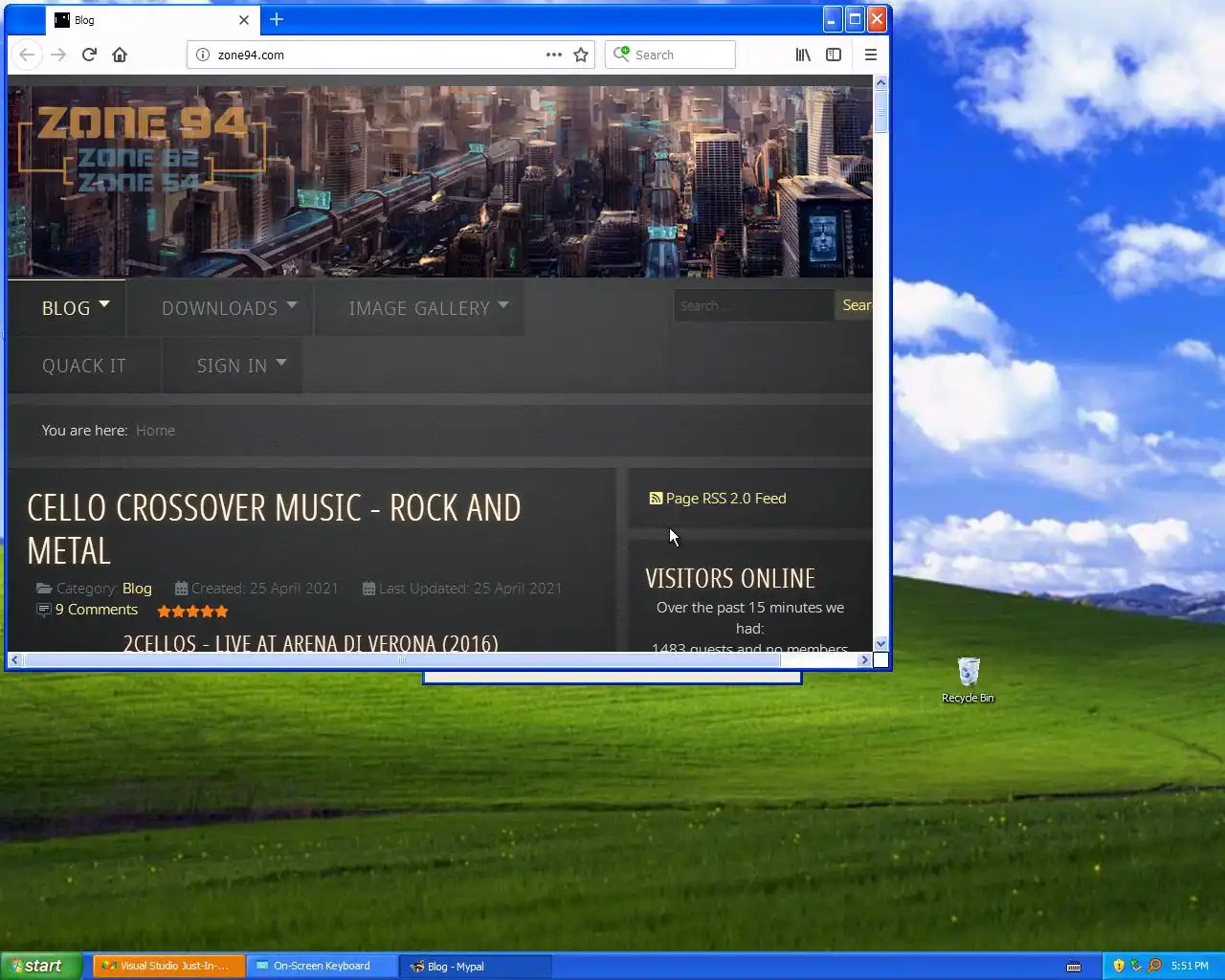Click the horizontal scrollbar right arrow
This screenshot has height=980, width=1225.
(x=864, y=659)
